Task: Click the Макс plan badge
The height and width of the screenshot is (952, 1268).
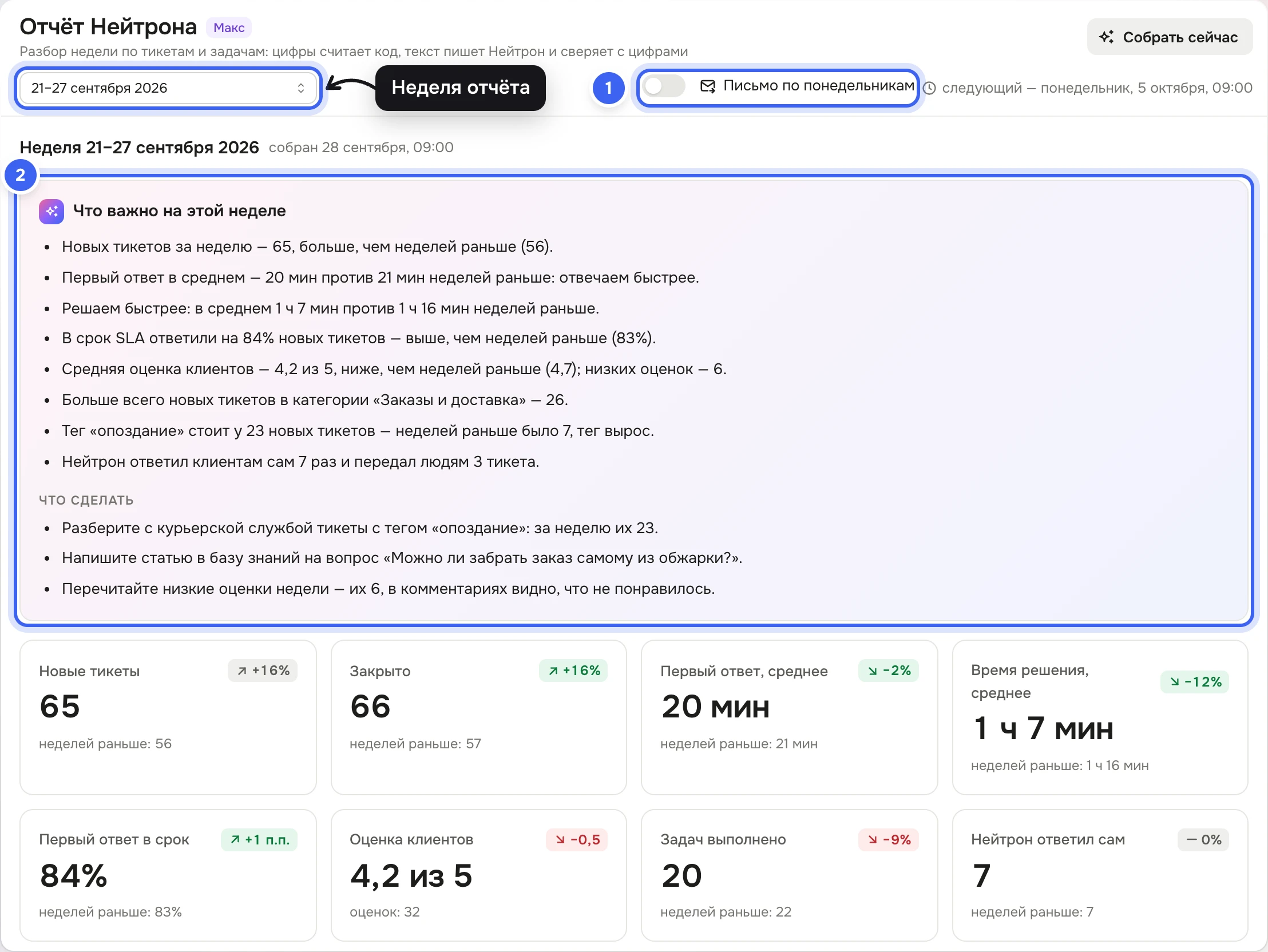Action: [x=229, y=27]
